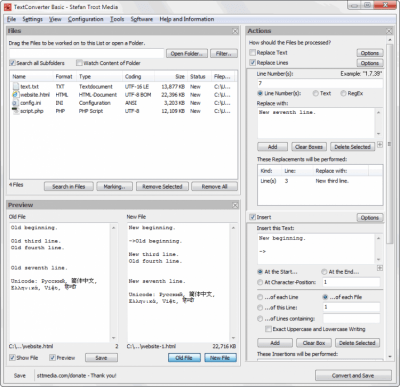Click the plus icon beside Delete Selected
The width and height of the screenshot is (400, 387).
click(x=380, y=144)
